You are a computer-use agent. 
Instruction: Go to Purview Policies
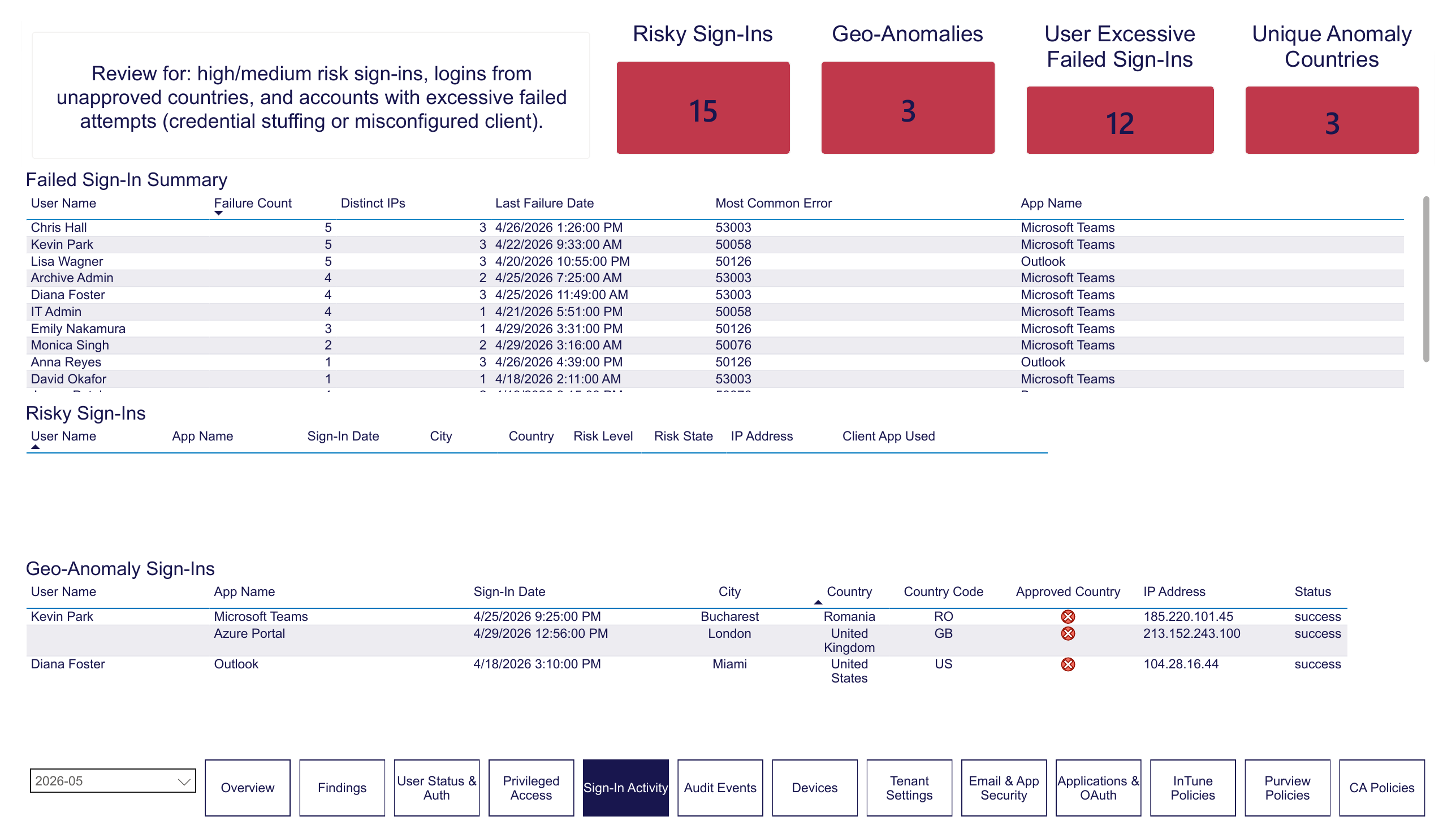click(x=1287, y=787)
